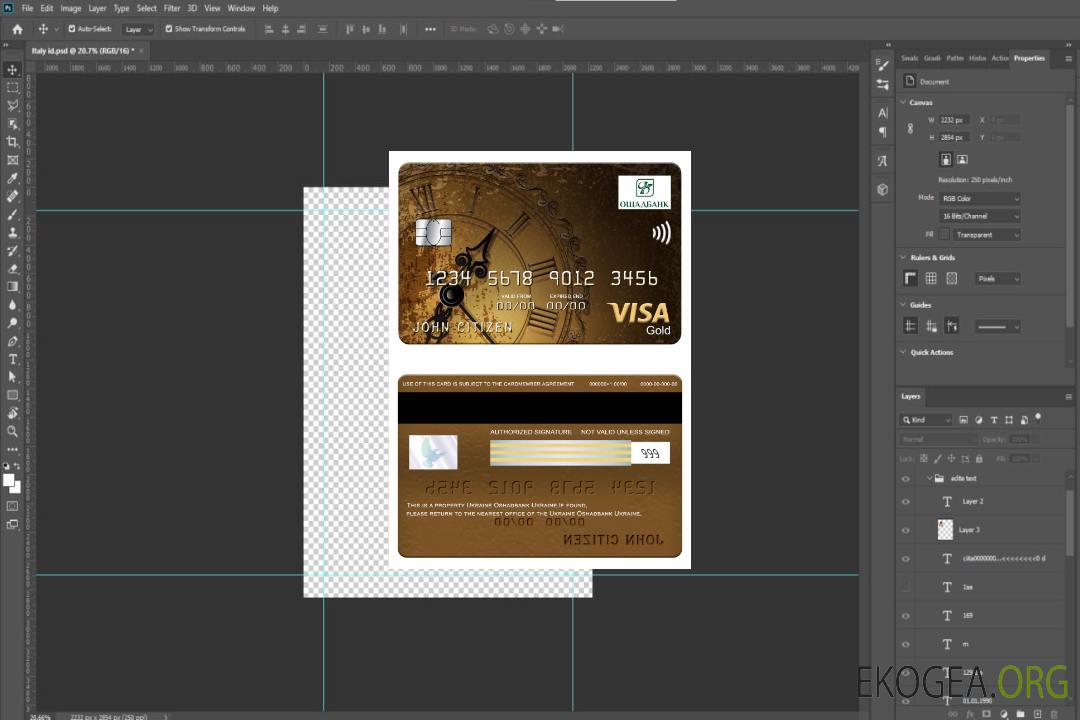Click the lock guides icon

pos(931,327)
